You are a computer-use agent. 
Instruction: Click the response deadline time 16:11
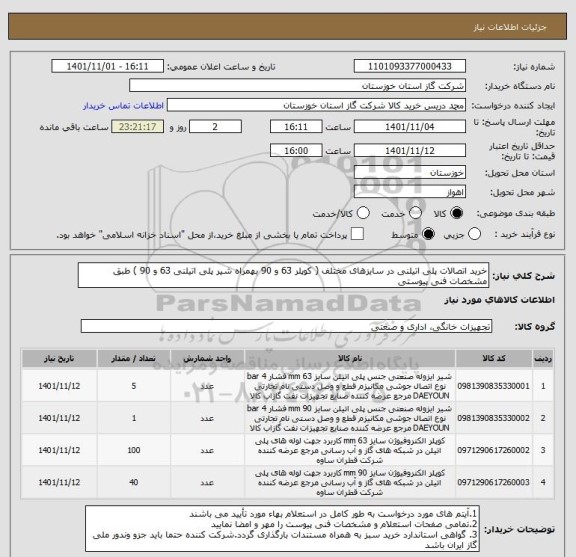[296, 127]
